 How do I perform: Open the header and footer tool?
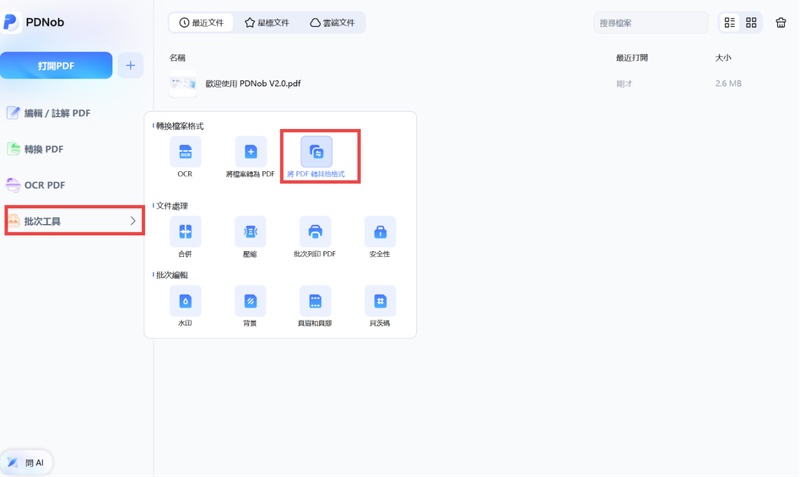(x=315, y=301)
